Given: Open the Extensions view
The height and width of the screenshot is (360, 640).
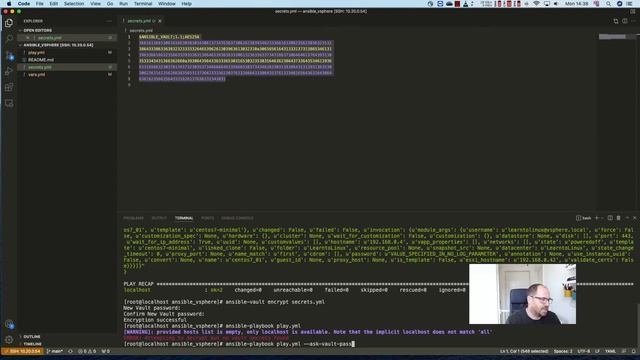Looking at the screenshot, I should [x=9, y=87].
